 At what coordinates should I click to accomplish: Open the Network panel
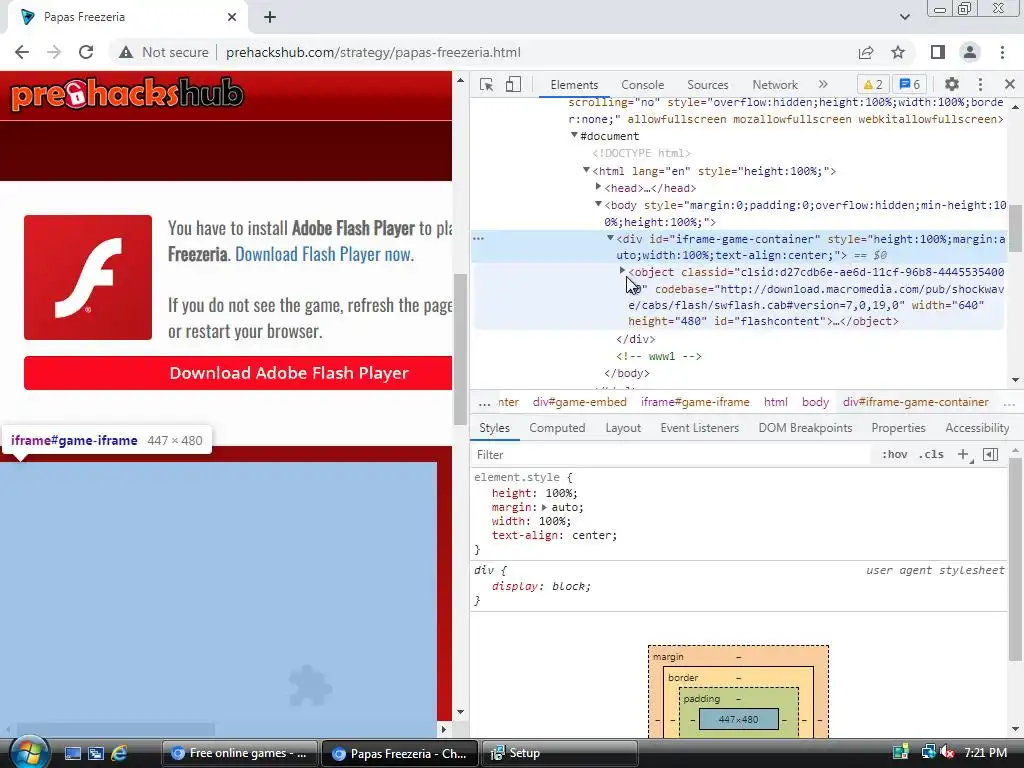(x=775, y=85)
